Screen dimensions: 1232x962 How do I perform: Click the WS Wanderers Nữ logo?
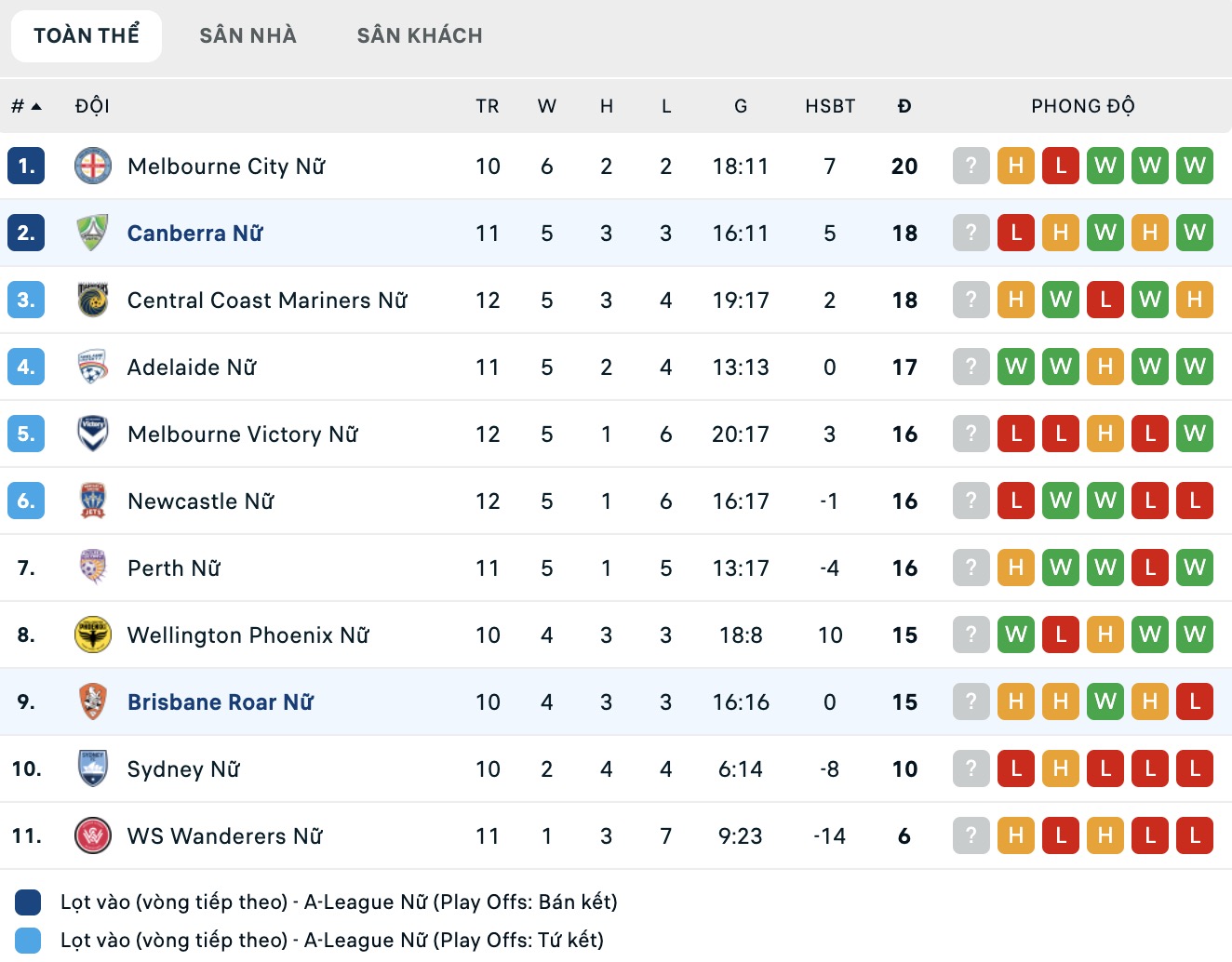[93, 836]
